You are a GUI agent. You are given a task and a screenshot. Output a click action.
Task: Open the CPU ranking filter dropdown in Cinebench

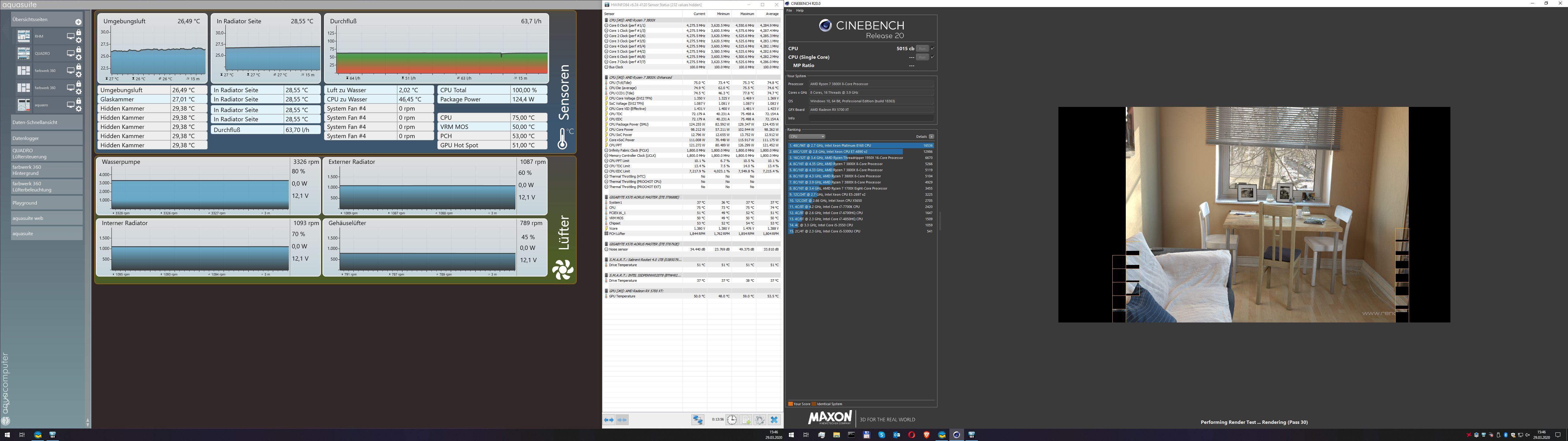click(807, 137)
